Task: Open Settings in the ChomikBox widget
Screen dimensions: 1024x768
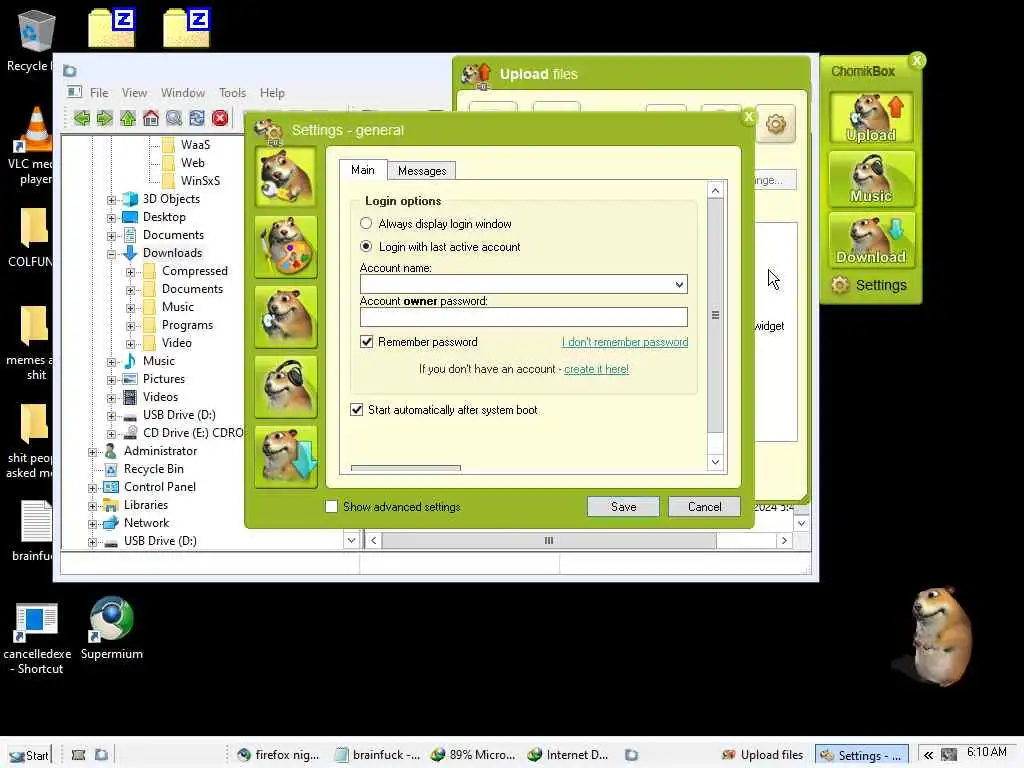Action: [869, 285]
